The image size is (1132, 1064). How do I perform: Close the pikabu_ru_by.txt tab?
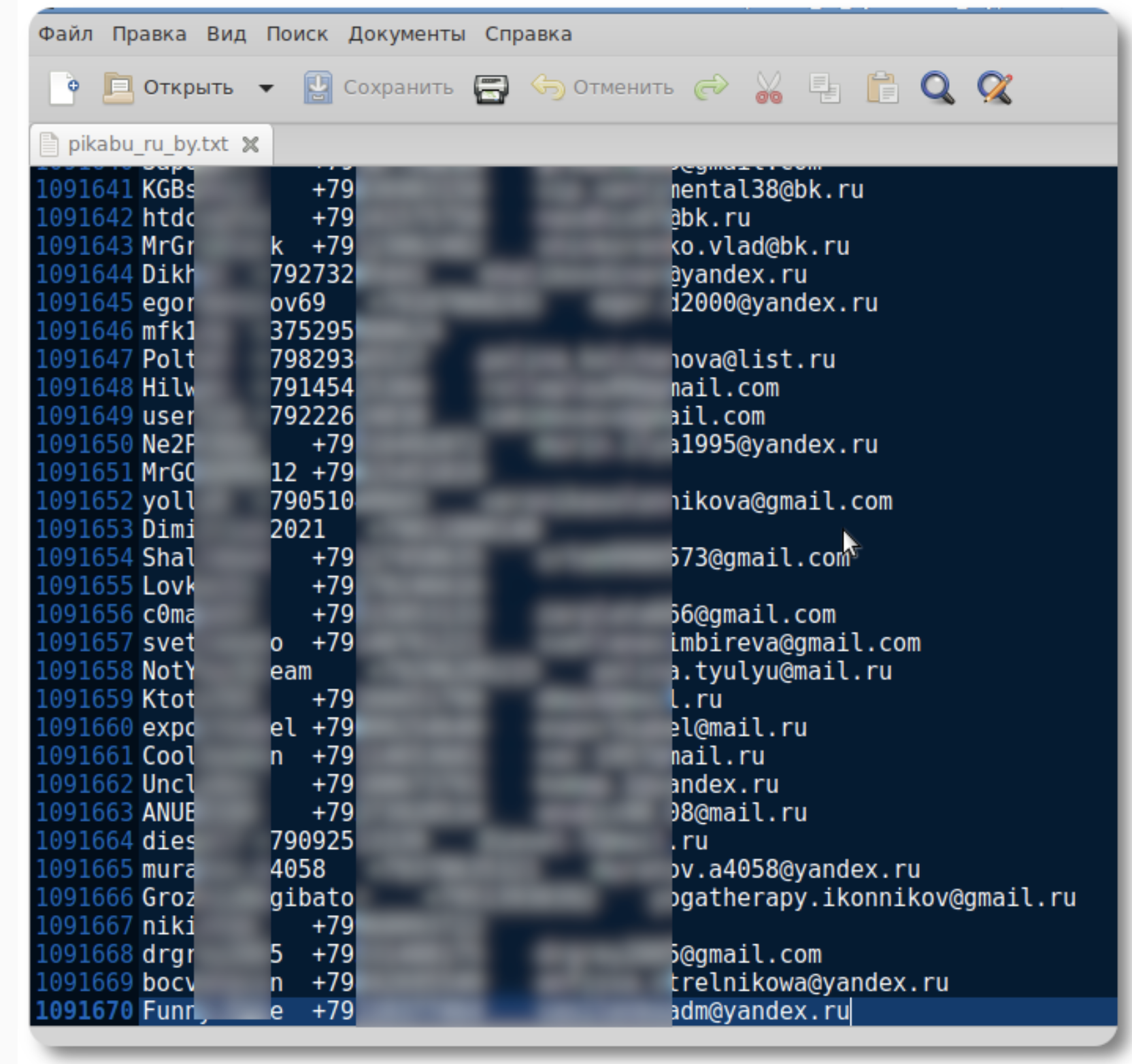[250, 144]
